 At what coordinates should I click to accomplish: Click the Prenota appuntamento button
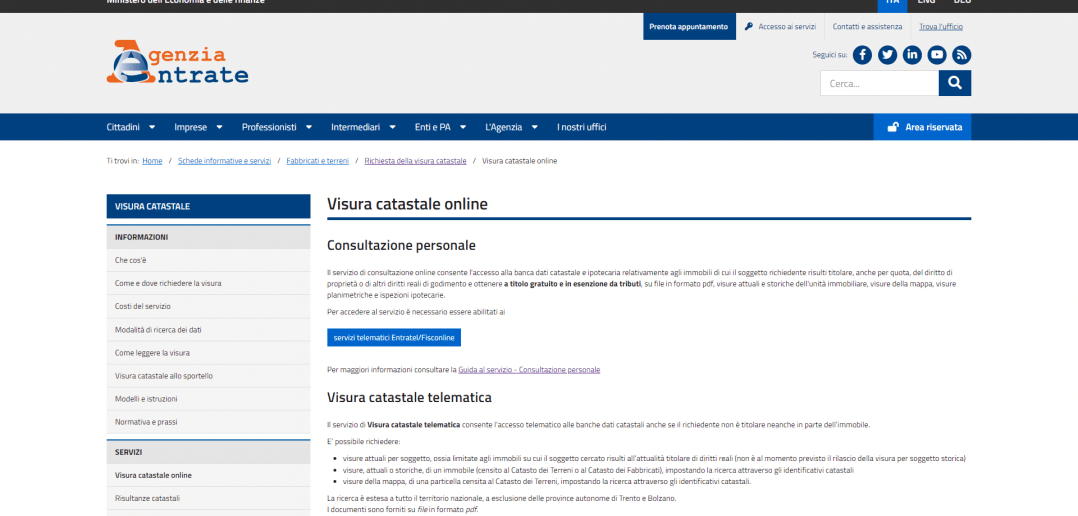[690, 27]
